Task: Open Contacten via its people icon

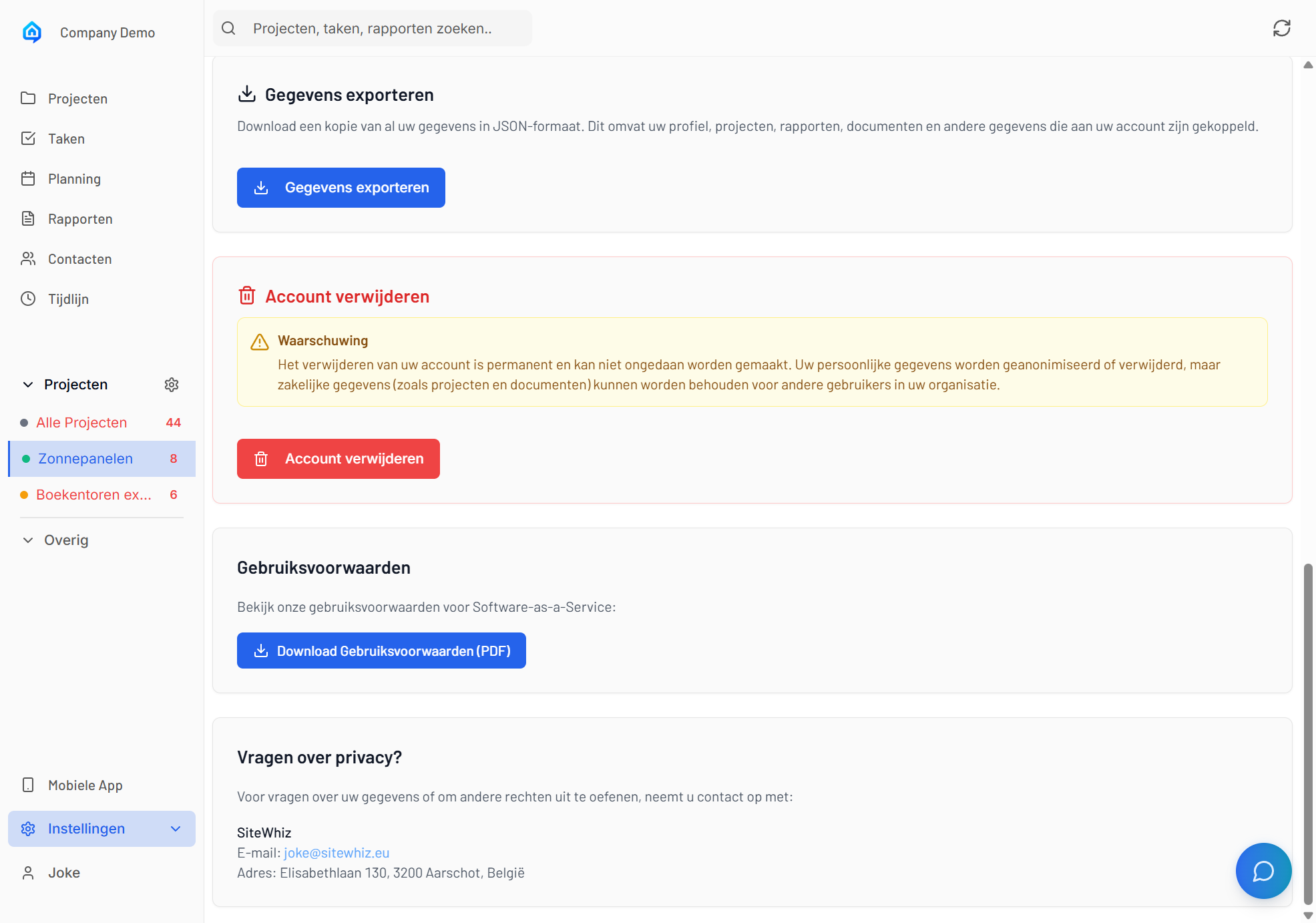Action: [x=28, y=259]
